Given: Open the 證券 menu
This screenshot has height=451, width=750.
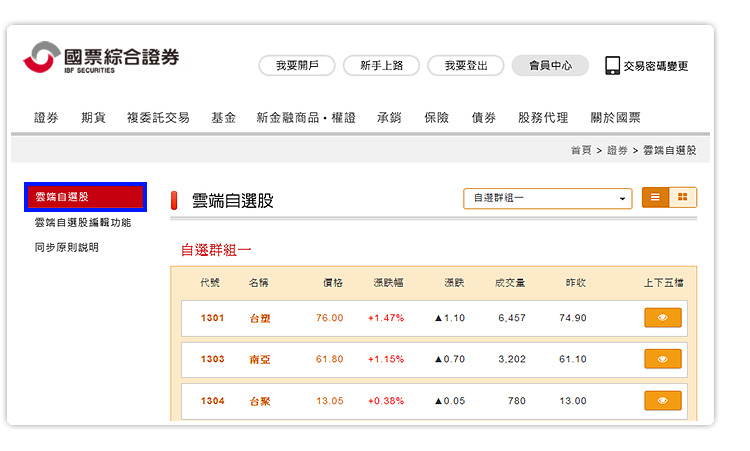Looking at the screenshot, I should click(x=46, y=118).
